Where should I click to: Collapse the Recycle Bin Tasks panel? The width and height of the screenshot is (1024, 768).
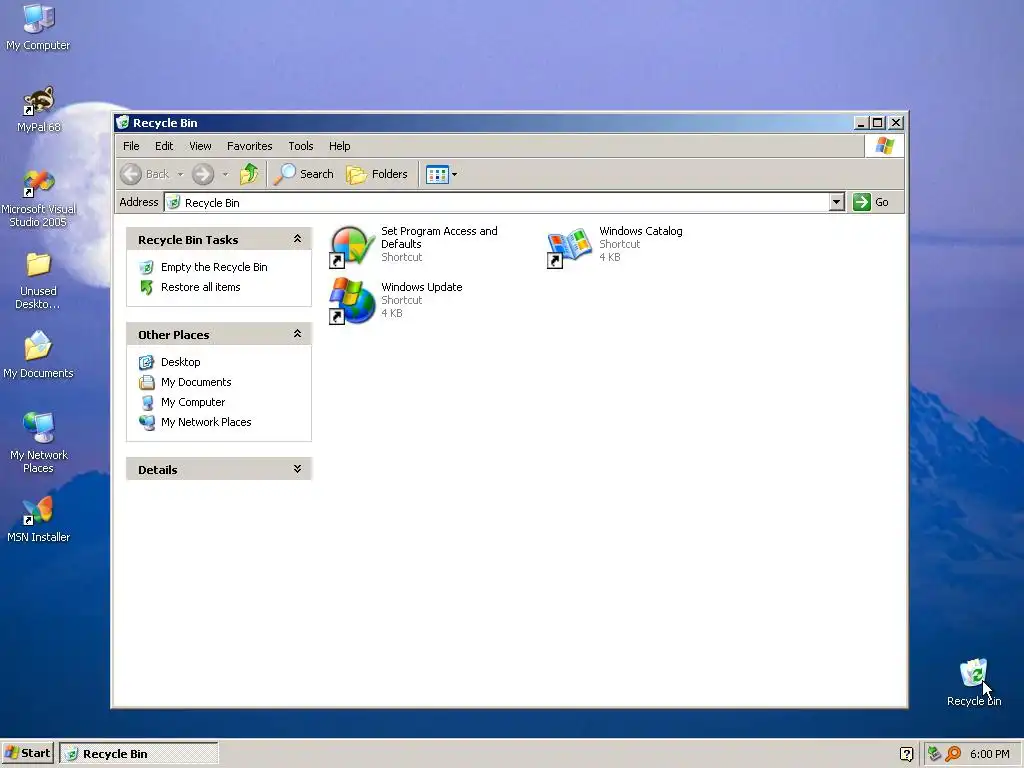[x=297, y=239]
